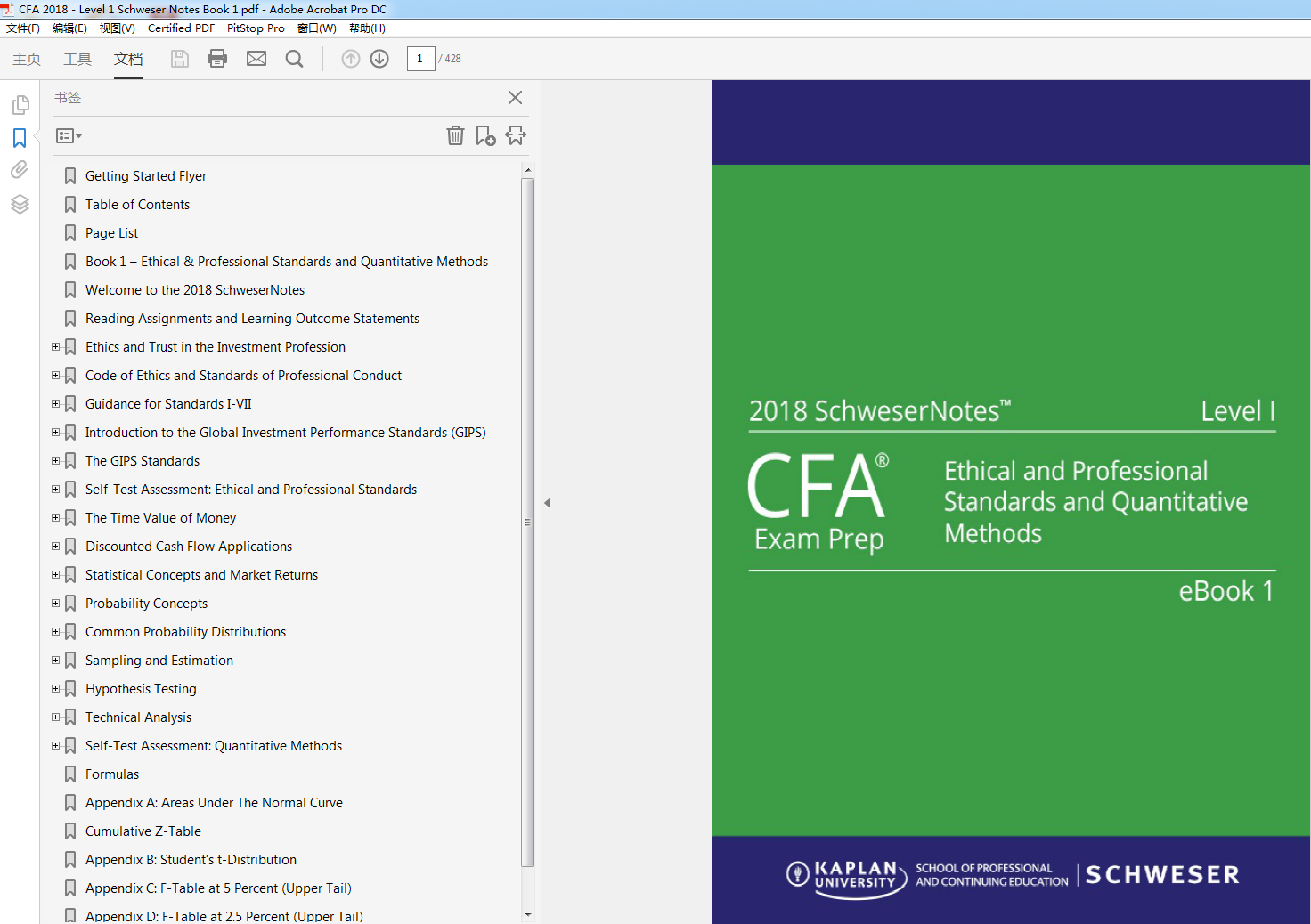The width and height of the screenshot is (1311, 924).
Task: Switch to the 主页 tab
Action: (27, 59)
